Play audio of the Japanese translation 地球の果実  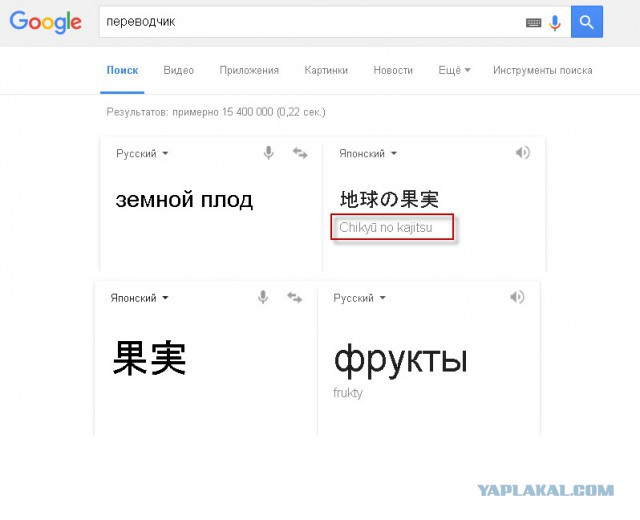522,153
